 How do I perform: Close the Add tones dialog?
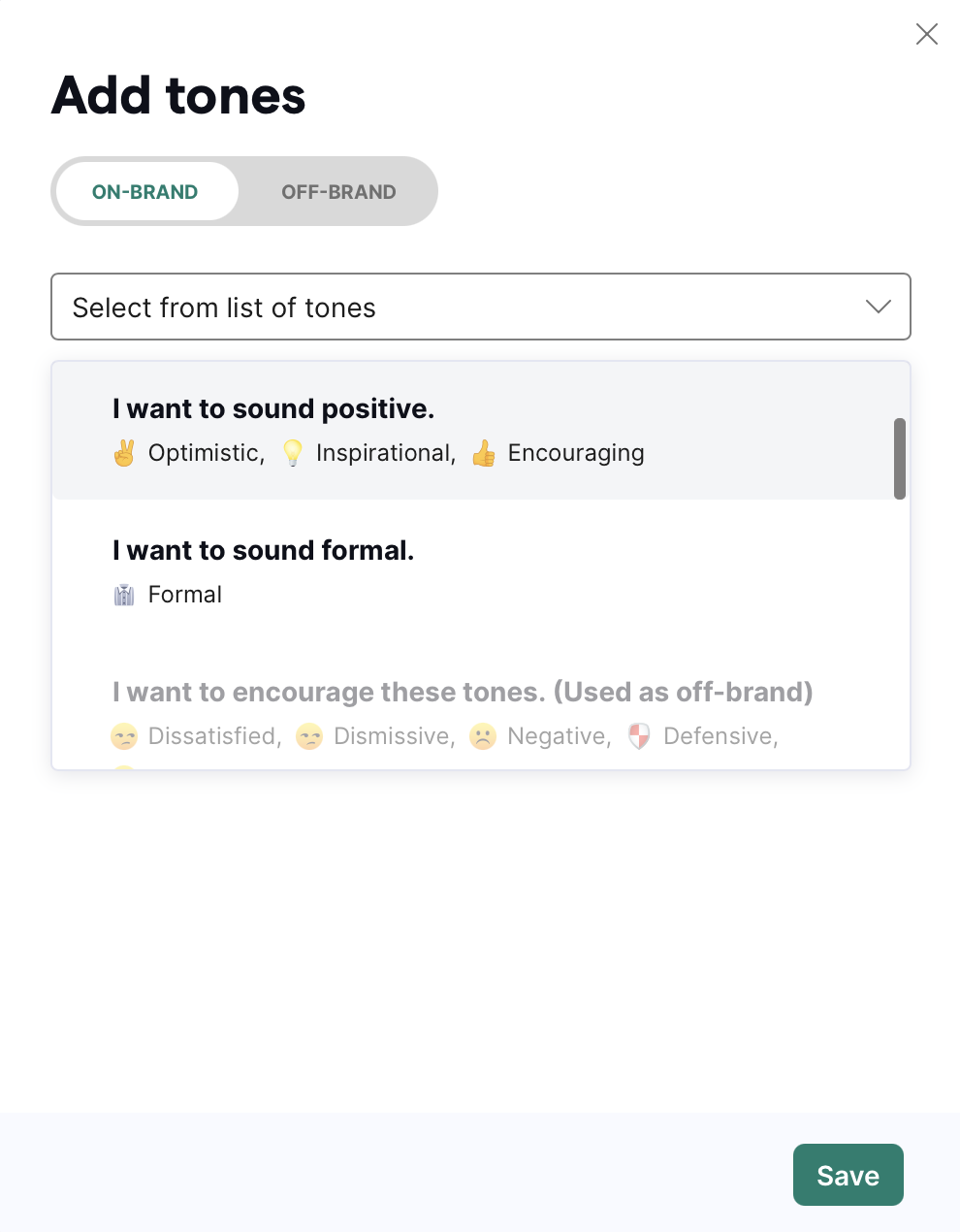927,34
